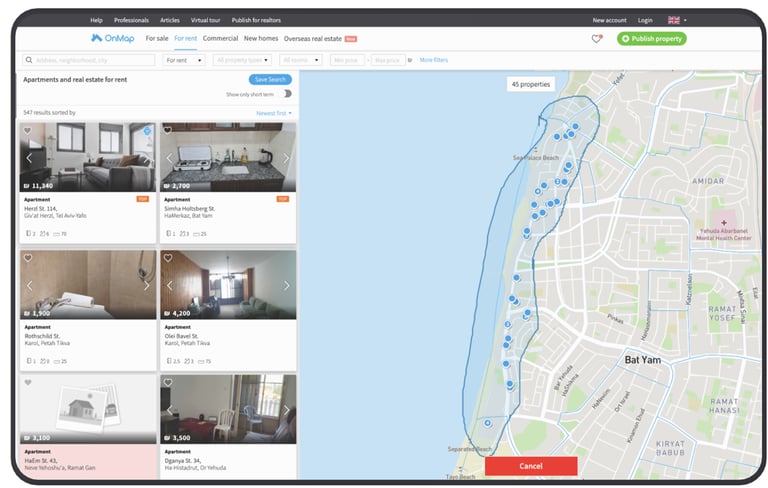
Task: Open the All property types dropdown
Action: tap(242, 60)
